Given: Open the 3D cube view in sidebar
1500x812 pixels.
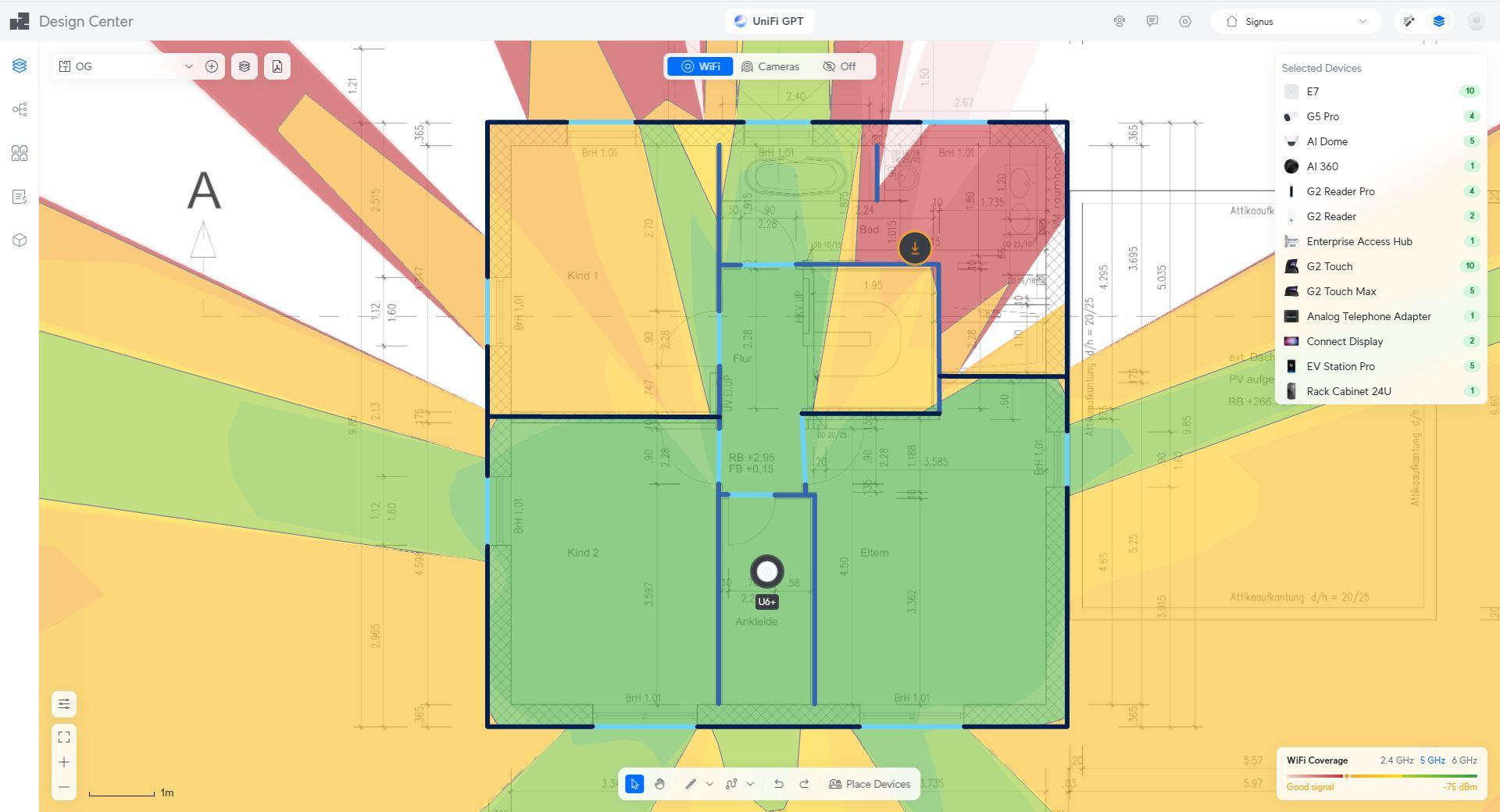Looking at the screenshot, I should (20, 240).
